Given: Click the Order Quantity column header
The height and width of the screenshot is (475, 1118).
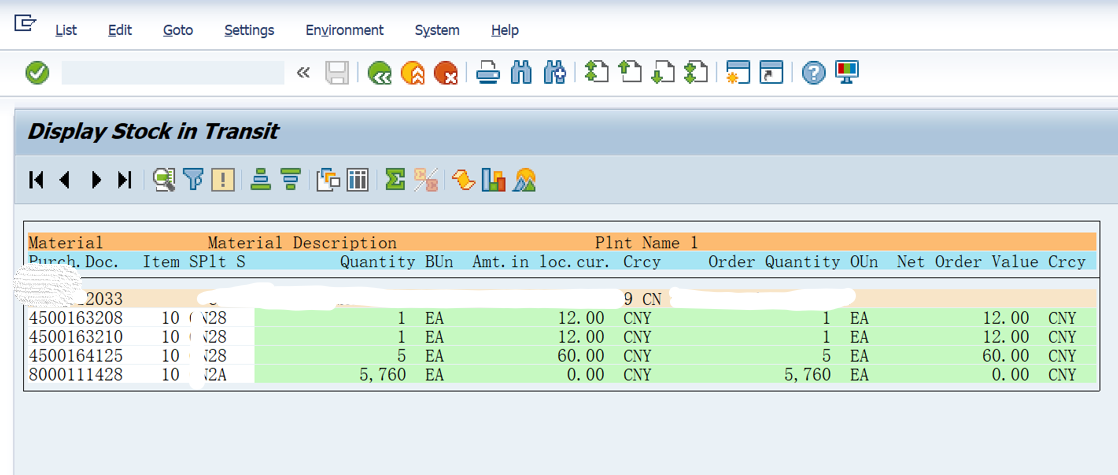Looking at the screenshot, I should pyautogui.click(x=774, y=262).
